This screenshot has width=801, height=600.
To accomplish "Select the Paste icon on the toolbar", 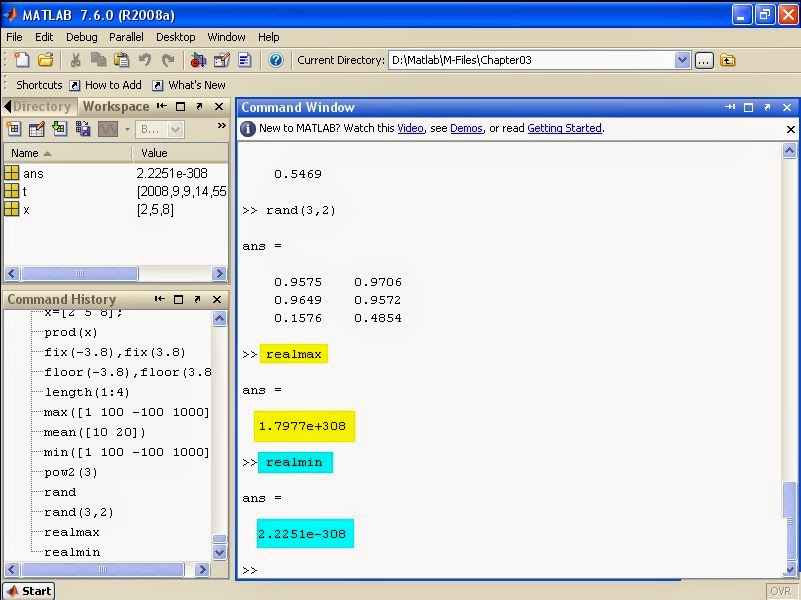I will [122, 62].
